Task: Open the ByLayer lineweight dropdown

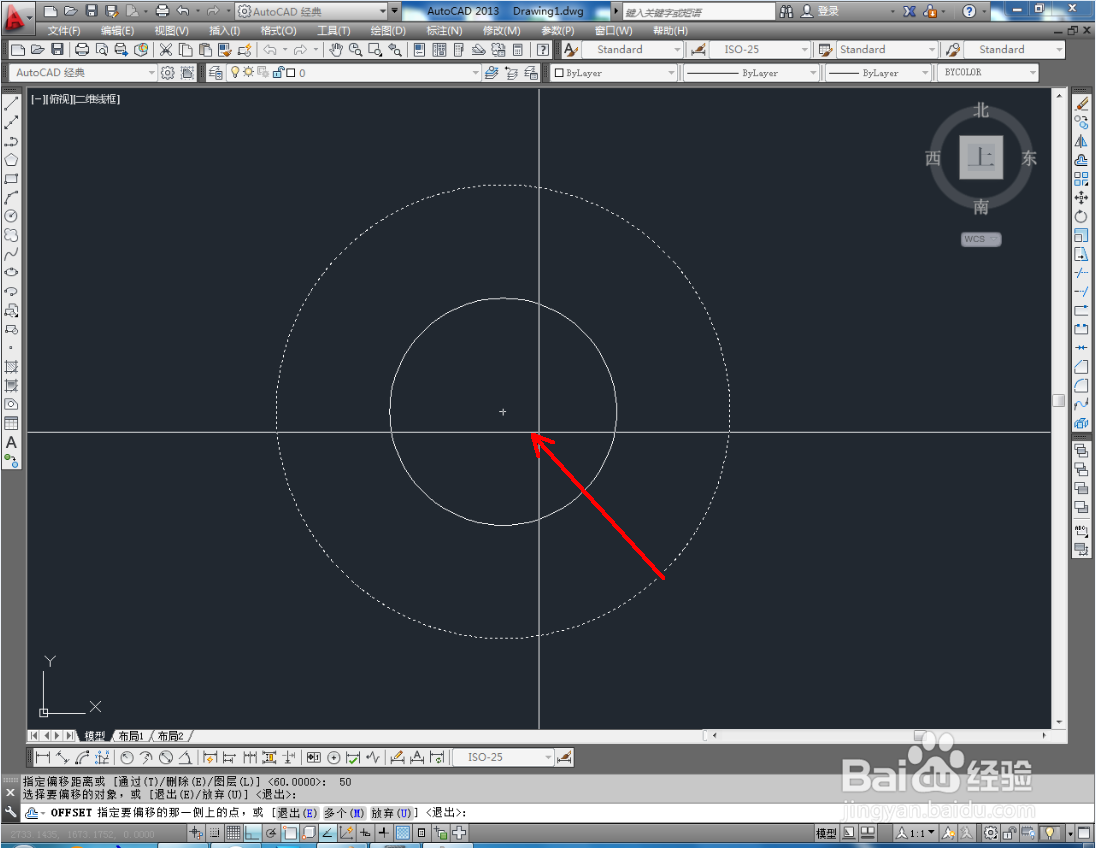Action: tap(879, 73)
